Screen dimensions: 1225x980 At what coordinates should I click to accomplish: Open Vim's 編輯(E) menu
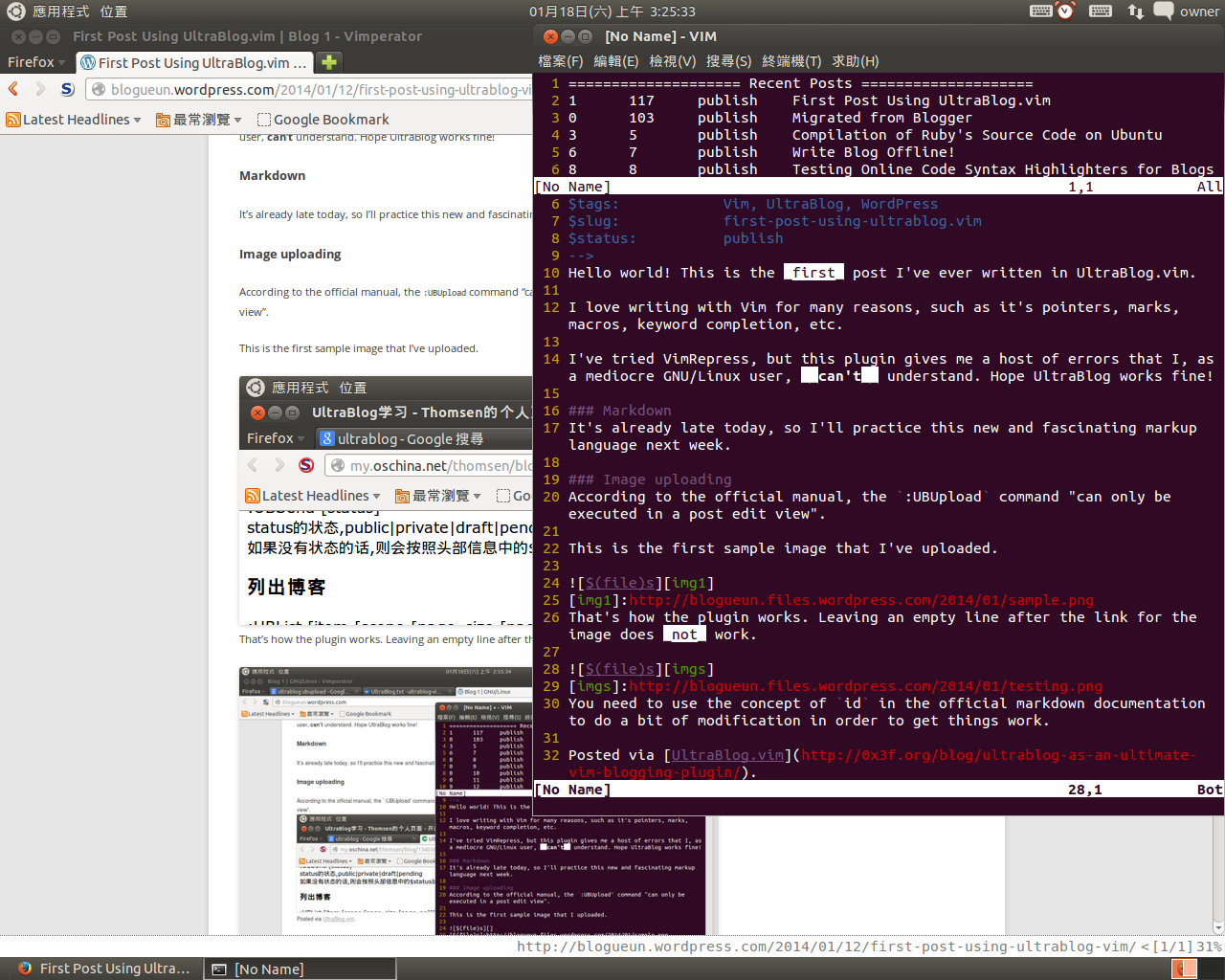(616, 61)
